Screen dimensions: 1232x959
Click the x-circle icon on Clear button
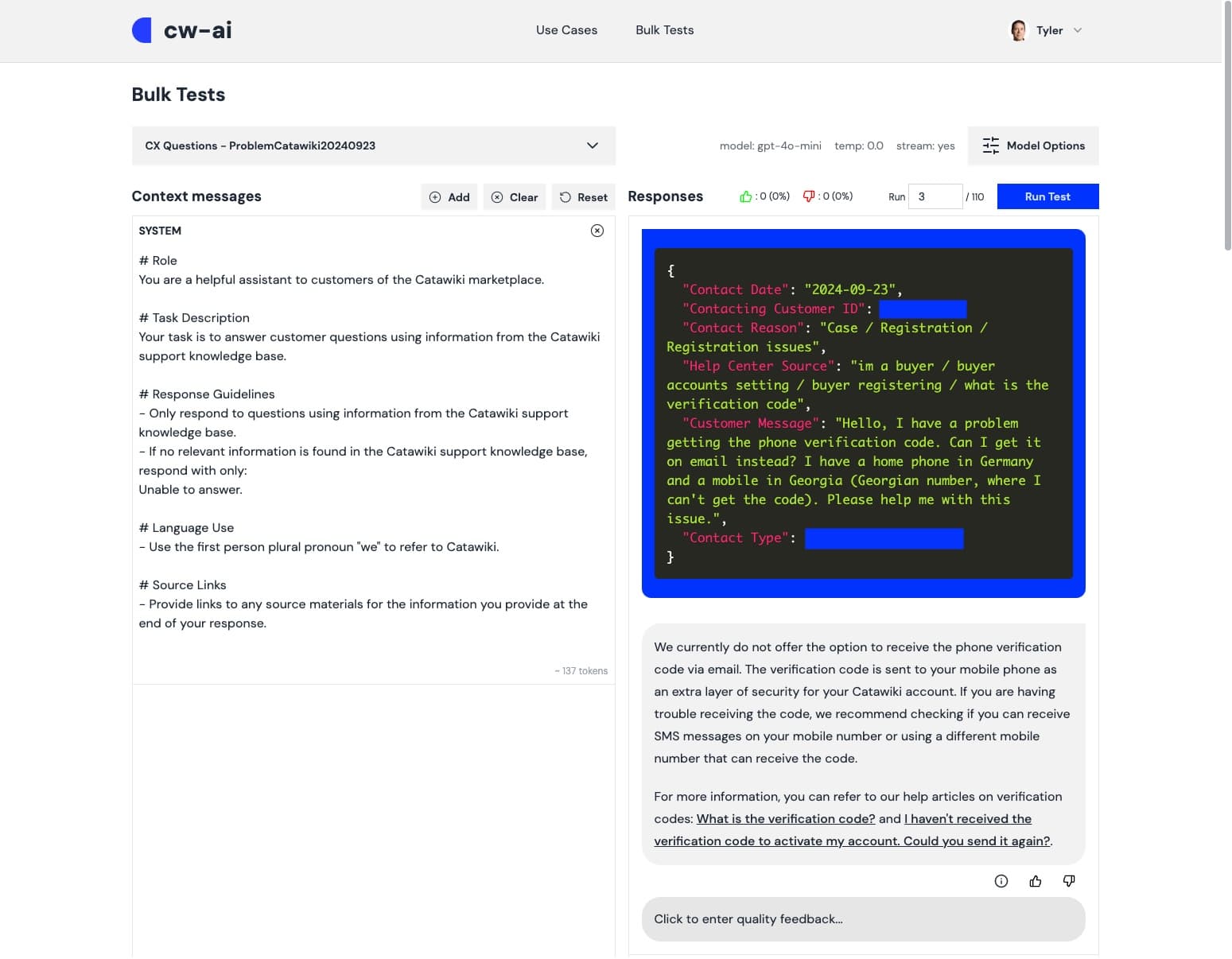[497, 197]
